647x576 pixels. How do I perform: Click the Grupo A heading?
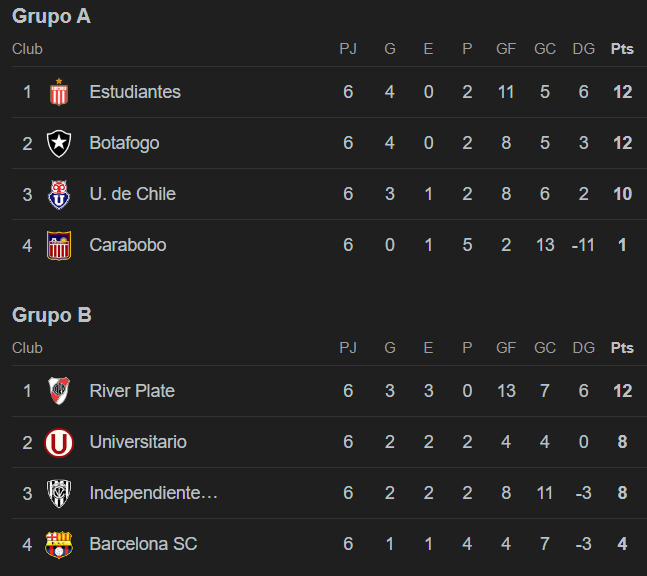pyautogui.click(x=51, y=17)
